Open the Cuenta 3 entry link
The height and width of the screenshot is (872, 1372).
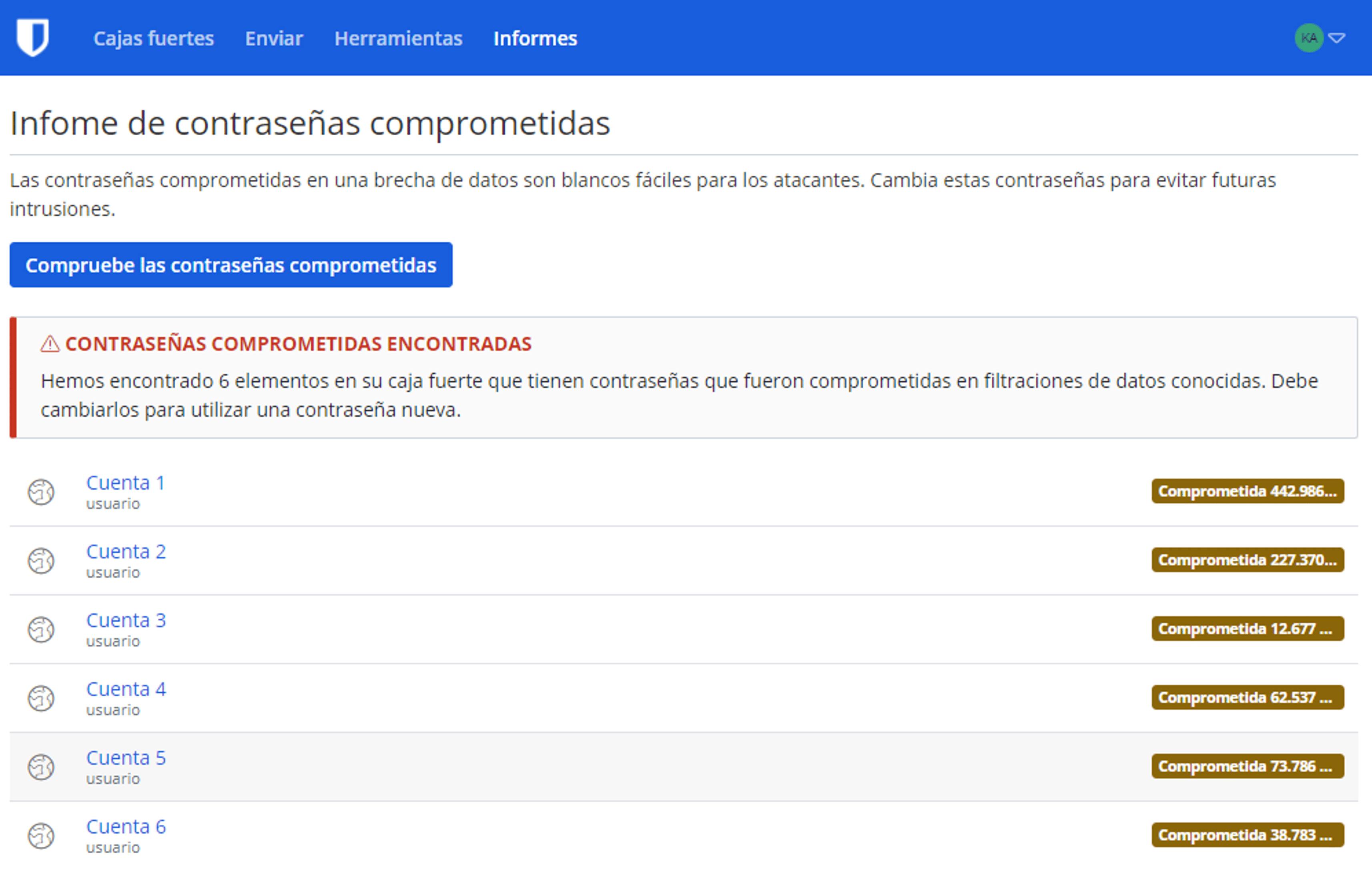(125, 620)
